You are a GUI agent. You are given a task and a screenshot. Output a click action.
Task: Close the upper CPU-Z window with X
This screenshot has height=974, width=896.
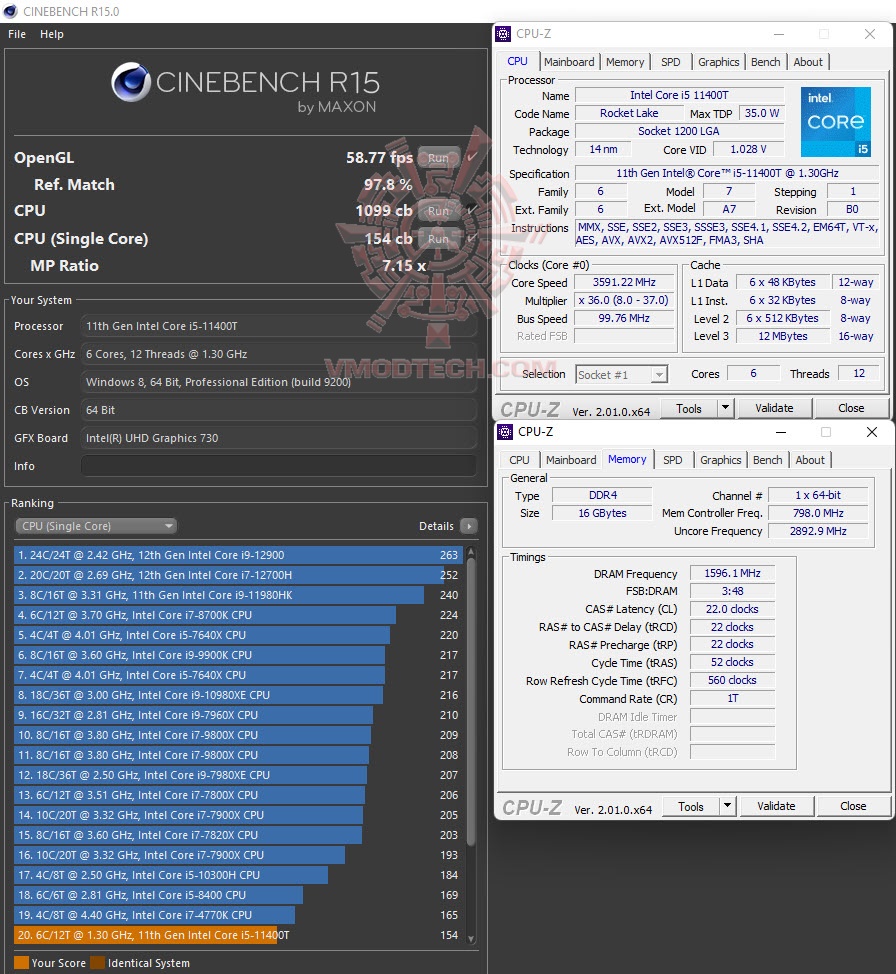870,34
